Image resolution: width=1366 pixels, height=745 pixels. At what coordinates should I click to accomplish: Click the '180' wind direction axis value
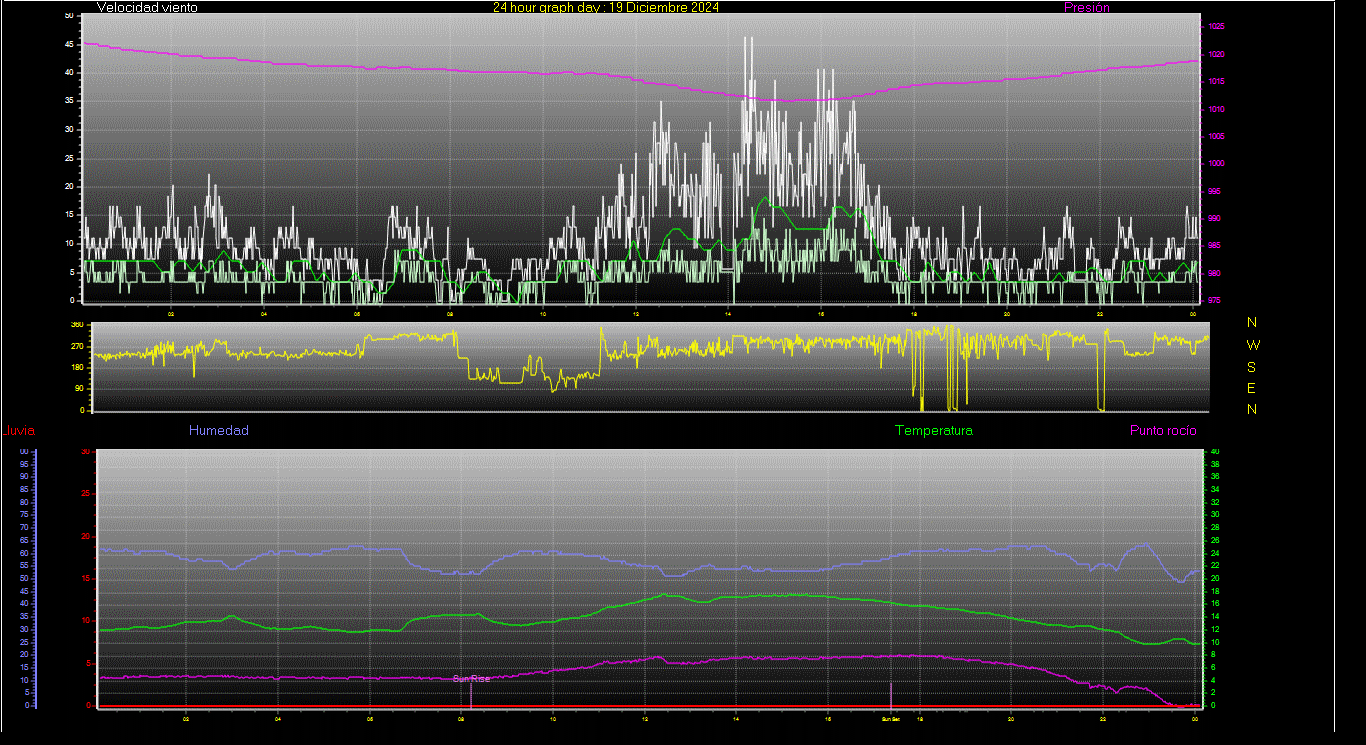[x=77, y=368]
